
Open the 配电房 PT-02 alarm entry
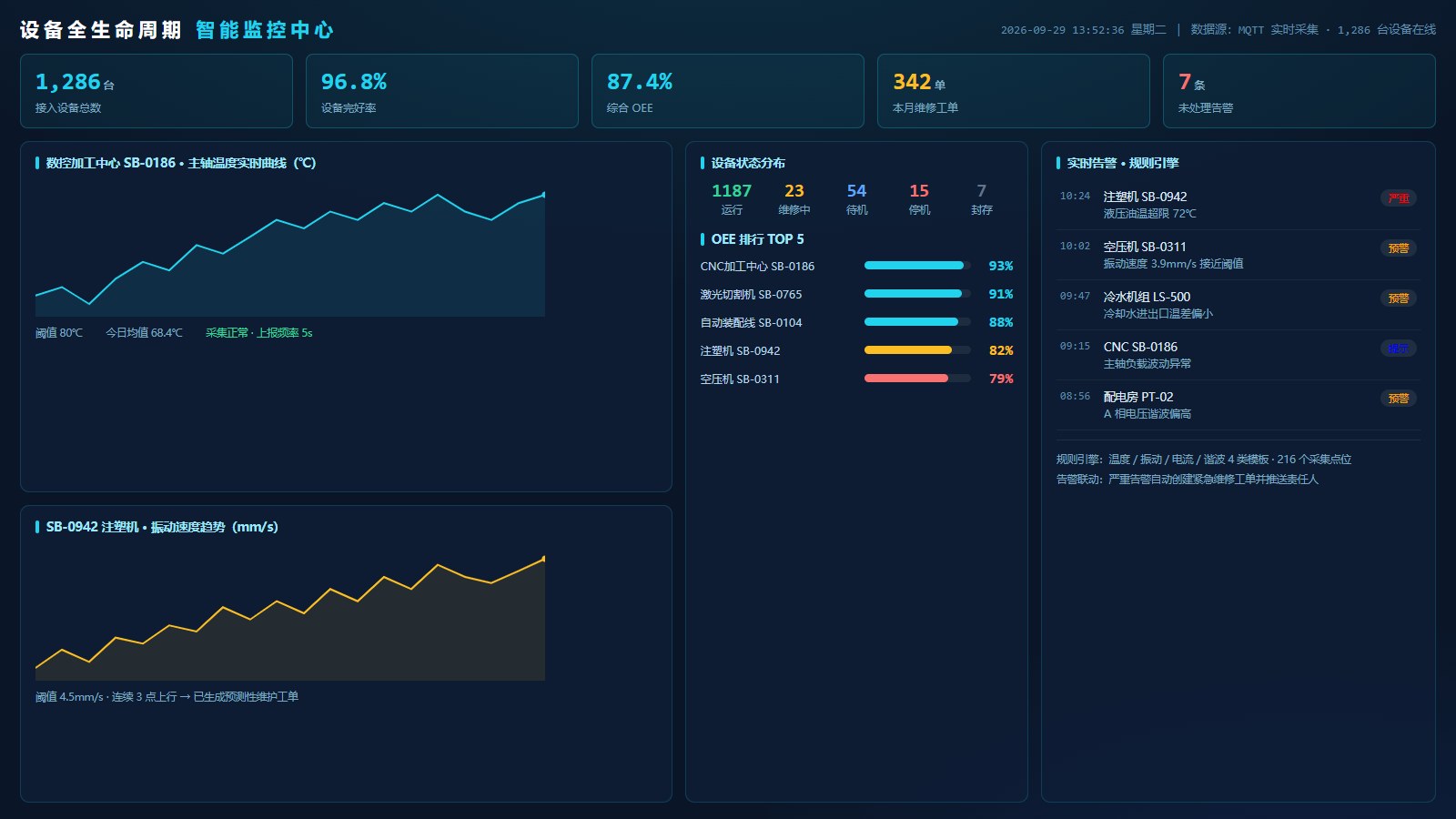(x=1238, y=405)
